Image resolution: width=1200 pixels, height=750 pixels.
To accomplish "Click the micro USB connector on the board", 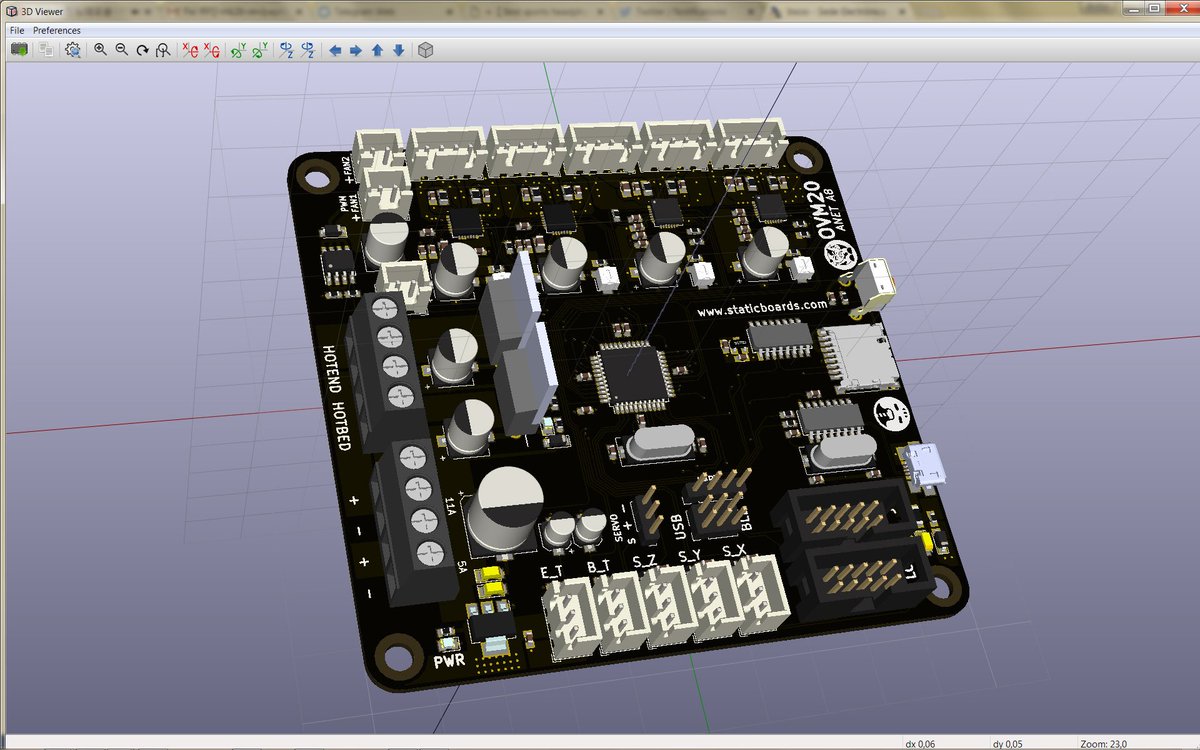I will coord(925,465).
